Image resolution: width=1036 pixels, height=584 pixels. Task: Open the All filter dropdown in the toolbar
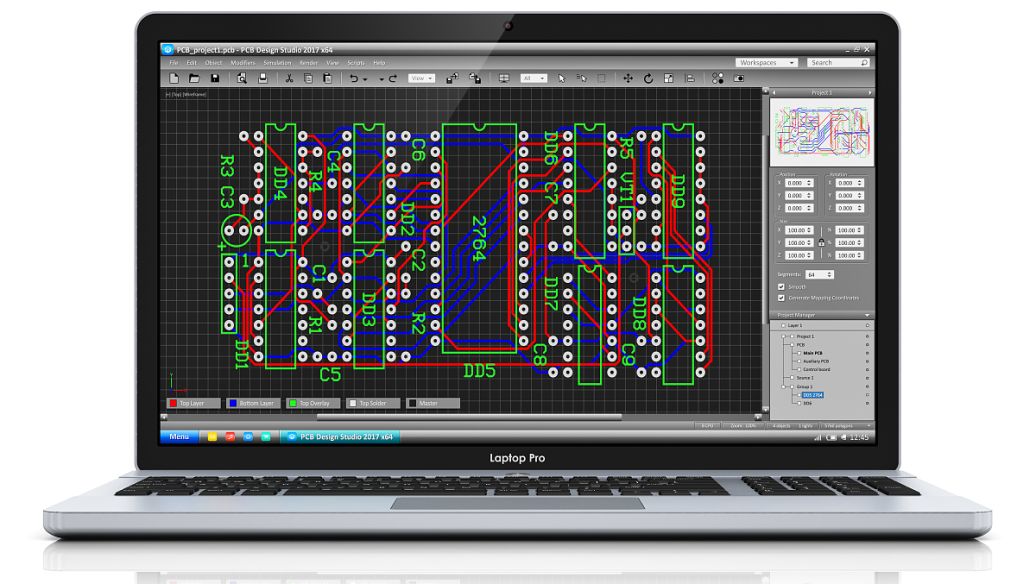[534, 79]
